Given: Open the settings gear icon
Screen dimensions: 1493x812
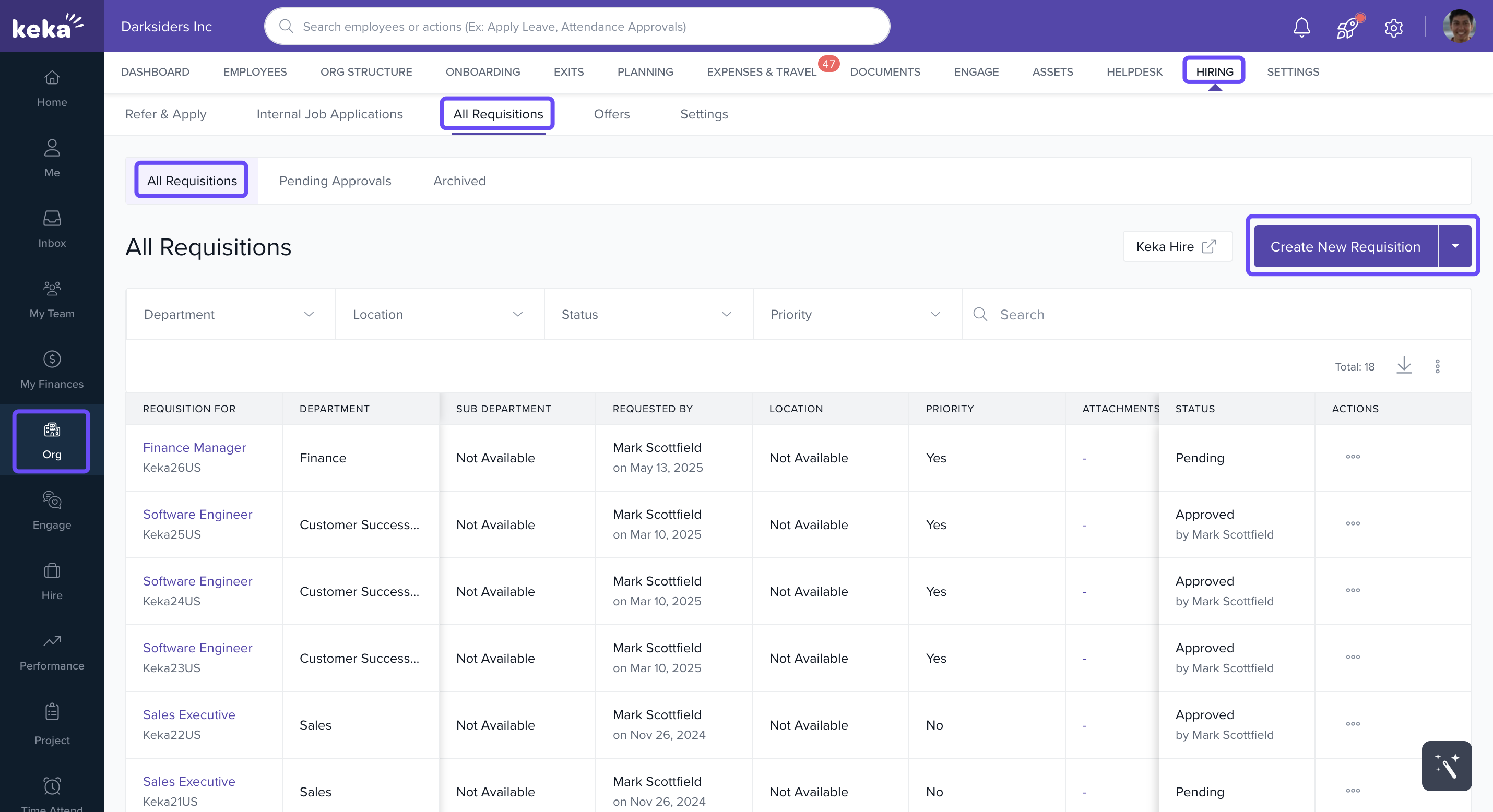Looking at the screenshot, I should tap(1393, 27).
